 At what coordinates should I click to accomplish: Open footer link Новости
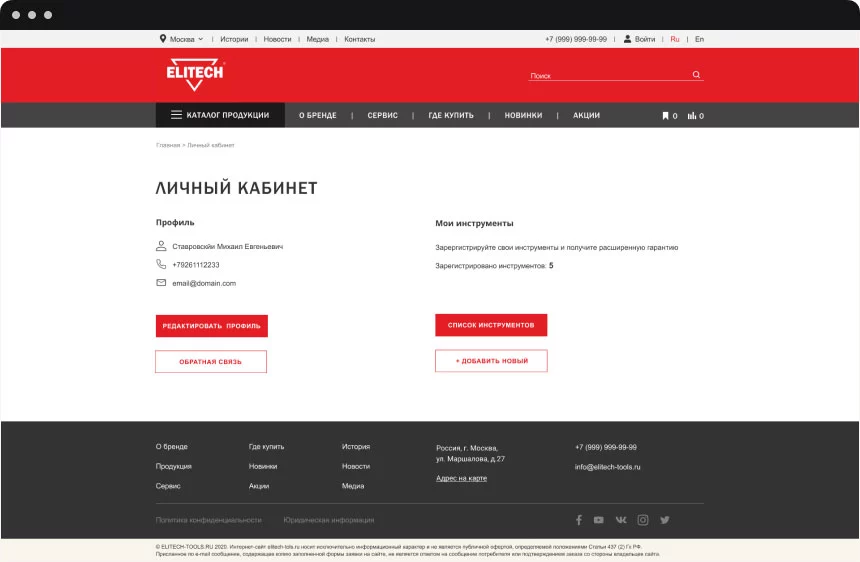click(x=356, y=467)
